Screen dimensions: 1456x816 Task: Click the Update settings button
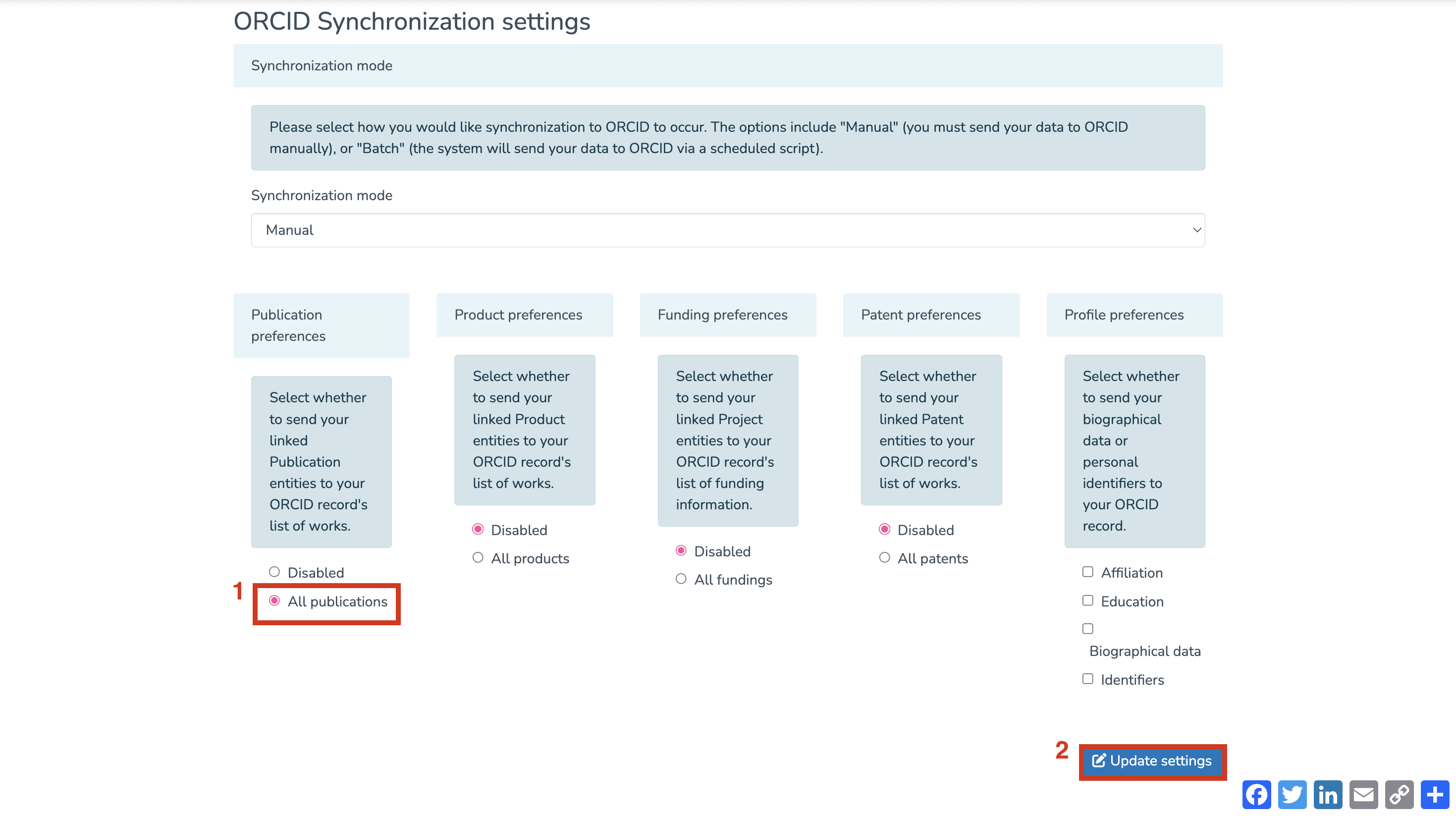(x=1152, y=761)
